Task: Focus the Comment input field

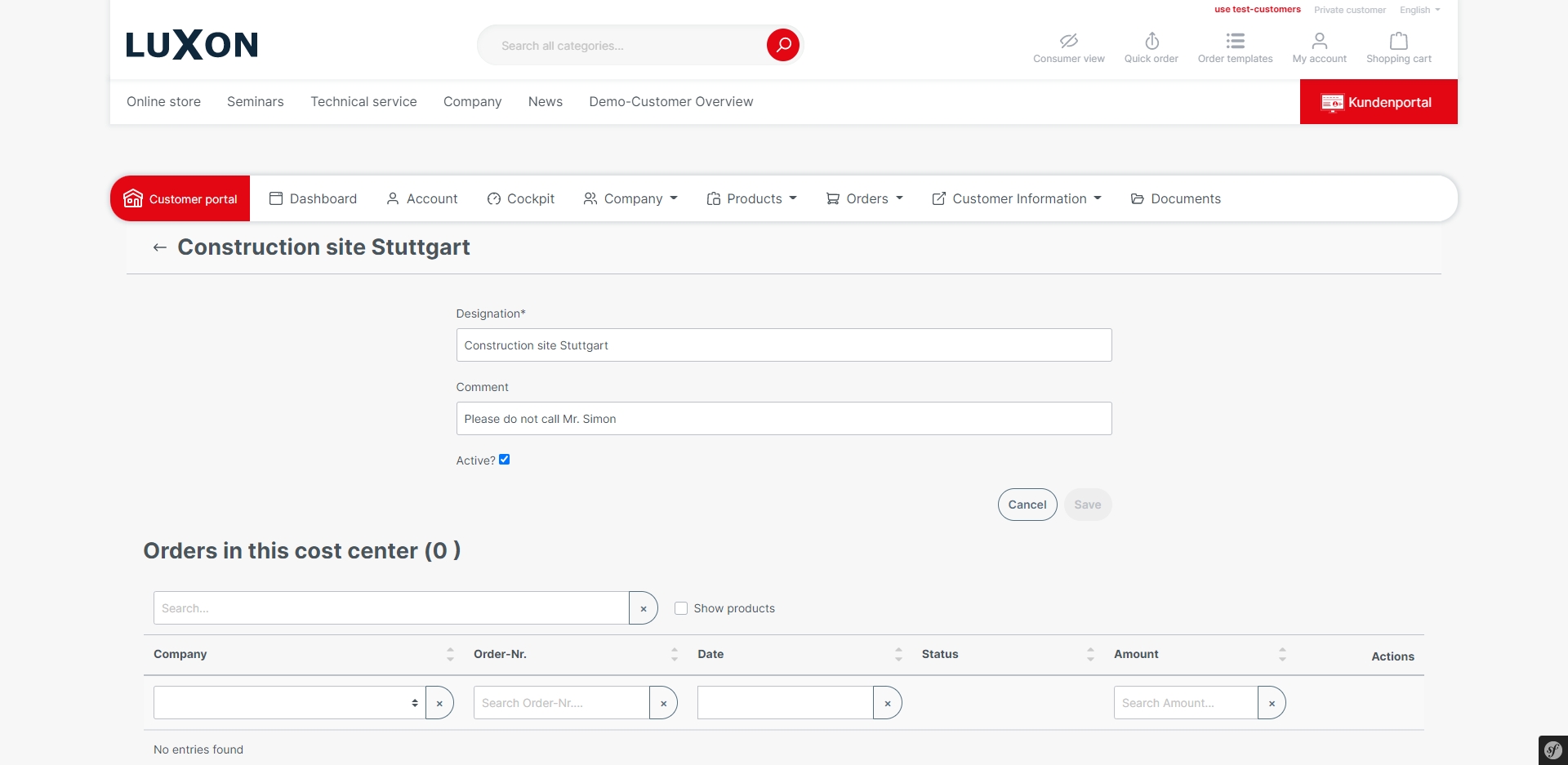Action: click(x=783, y=419)
